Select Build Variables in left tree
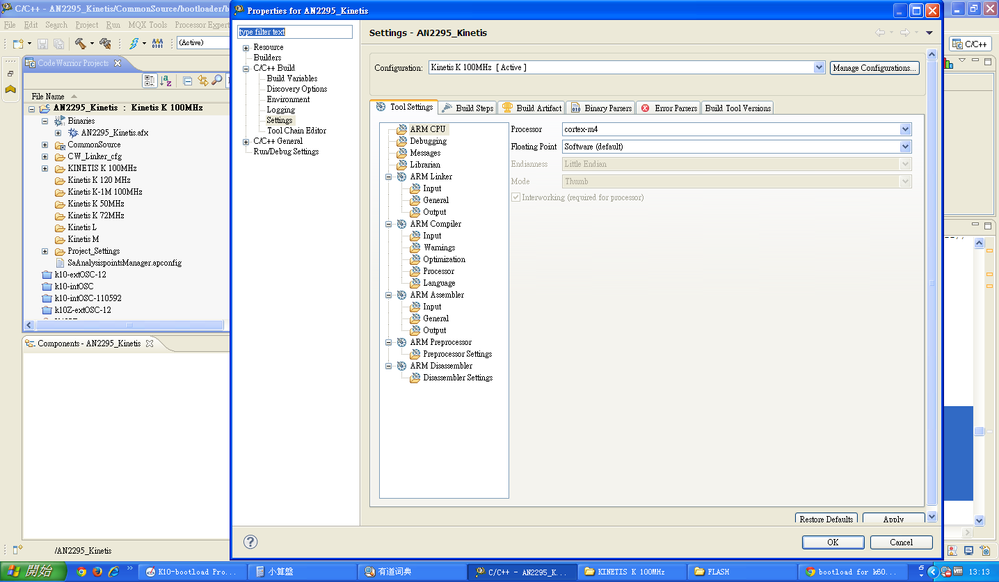This screenshot has width=999, height=582. pyautogui.click(x=292, y=78)
